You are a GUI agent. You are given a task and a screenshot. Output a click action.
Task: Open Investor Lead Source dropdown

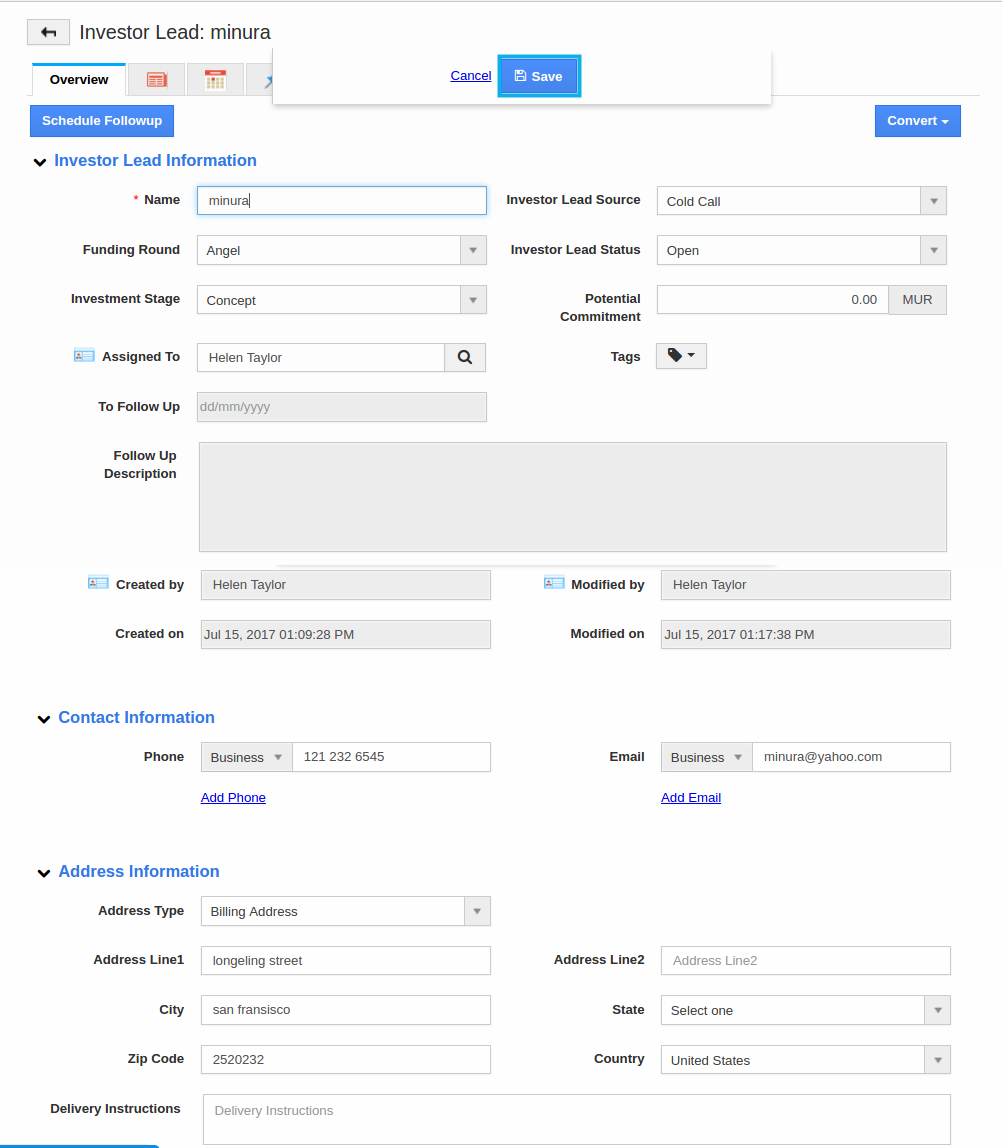tap(801, 201)
